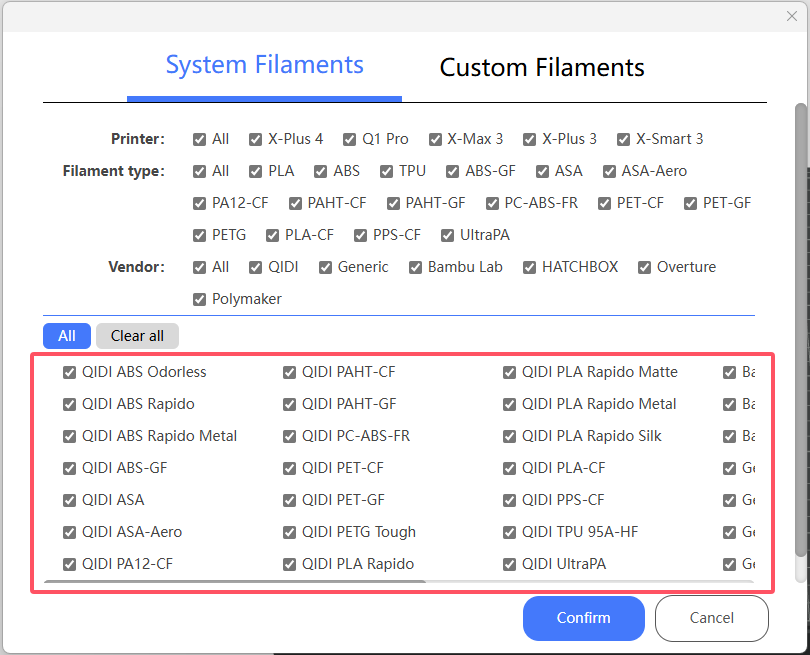Toggle QIDI PLA Rapido Silk filament
Image resolution: width=810 pixels, height=655 pixels.
[509, 436]
